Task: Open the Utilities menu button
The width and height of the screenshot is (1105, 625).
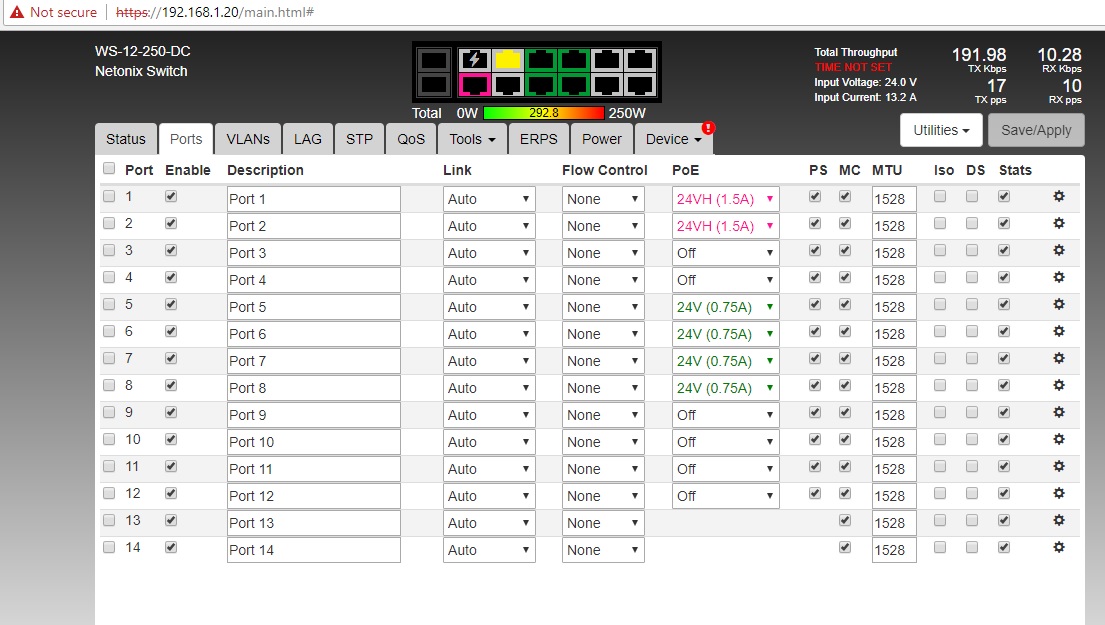Action: [941, 130]
